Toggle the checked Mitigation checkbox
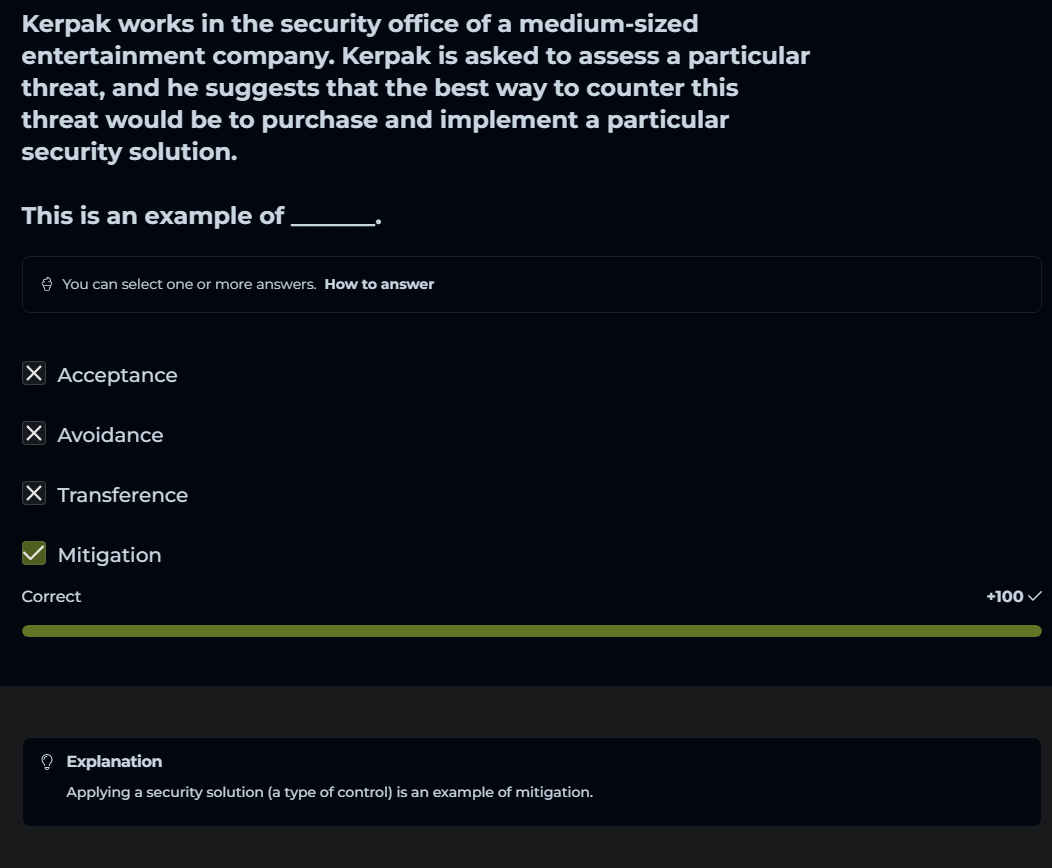Viewport: 1052px width, 868px height. coord(34,554)
